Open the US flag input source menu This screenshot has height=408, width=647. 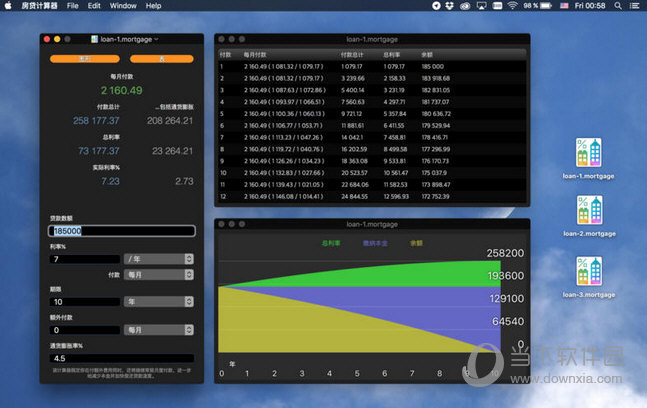click(564, 6)
